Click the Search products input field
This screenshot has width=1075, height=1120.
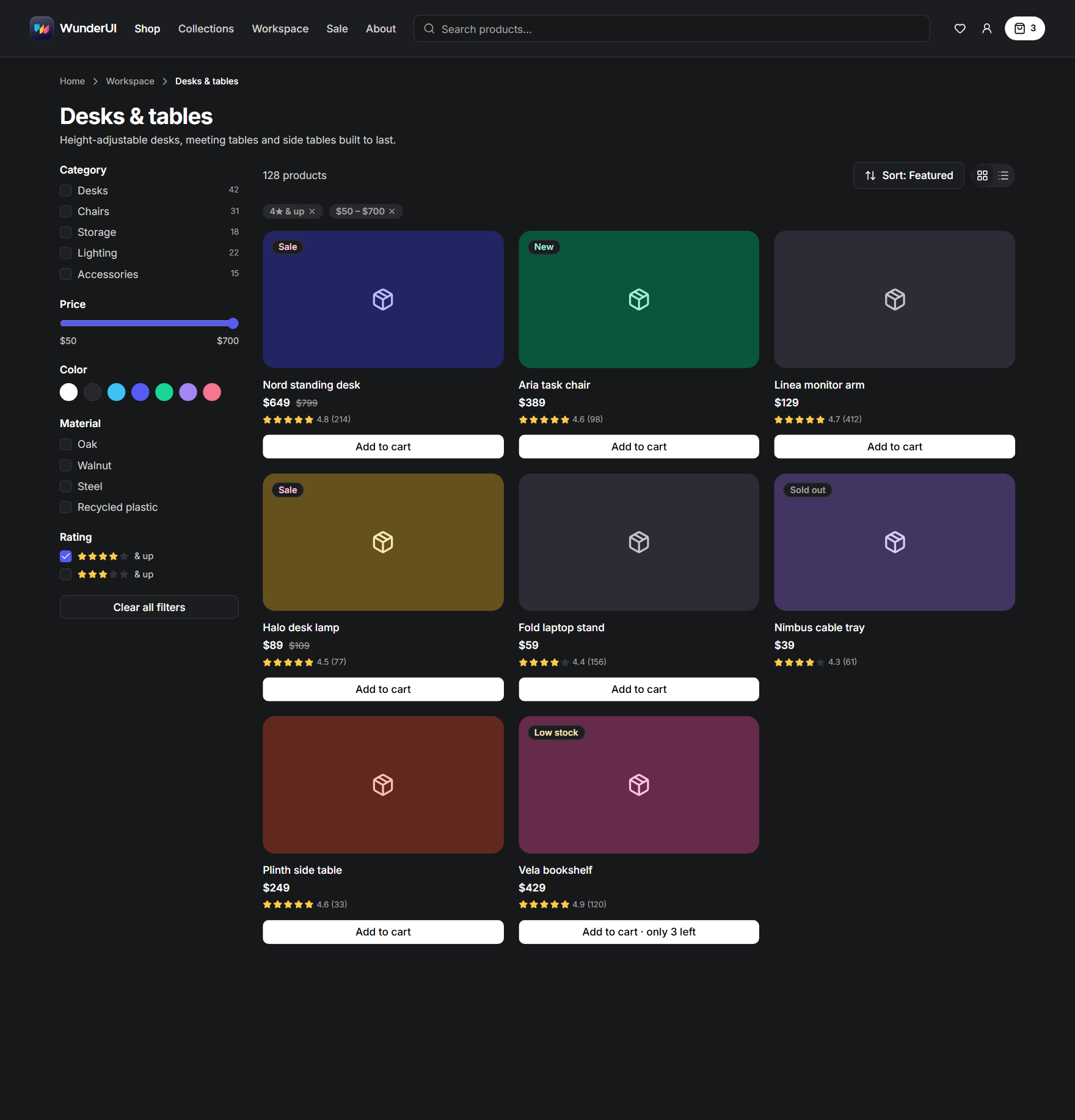point(671,29)
